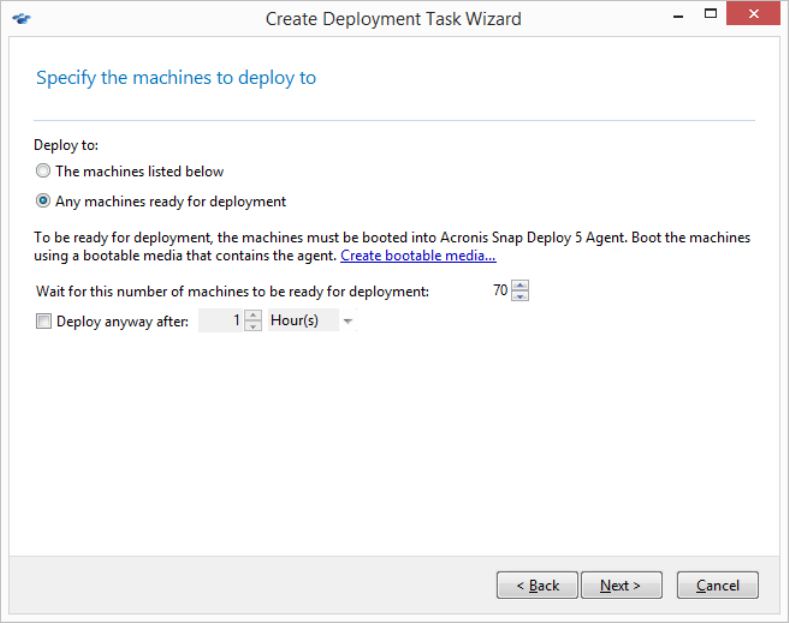Choose "Any machines ready for deployment" radio

[x=43, y=201]
